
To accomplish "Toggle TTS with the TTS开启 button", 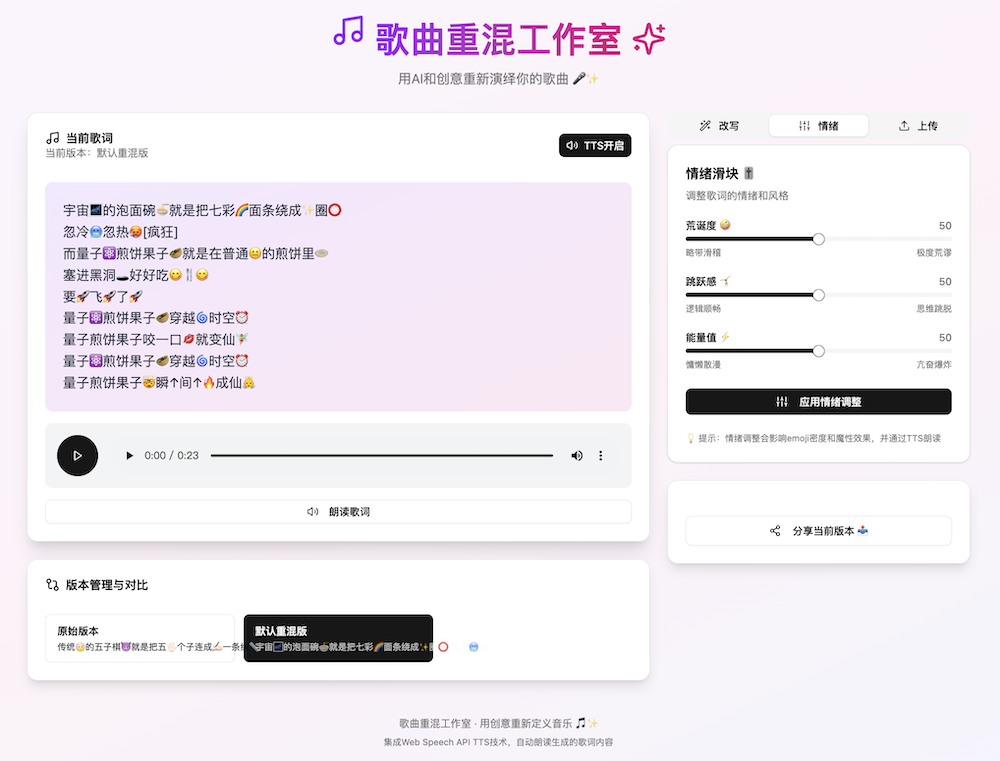I will coord(595,145).
